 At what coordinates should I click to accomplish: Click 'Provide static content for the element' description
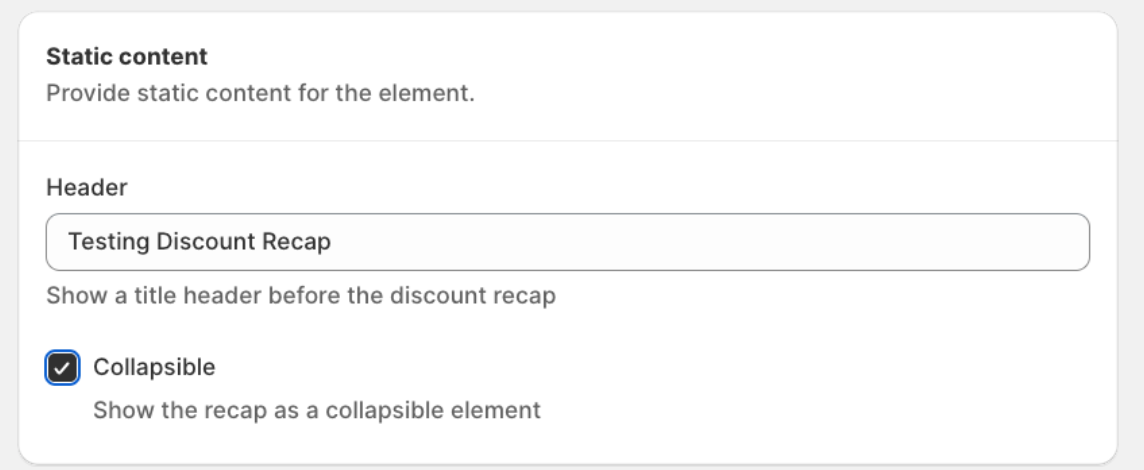point(260,94)
